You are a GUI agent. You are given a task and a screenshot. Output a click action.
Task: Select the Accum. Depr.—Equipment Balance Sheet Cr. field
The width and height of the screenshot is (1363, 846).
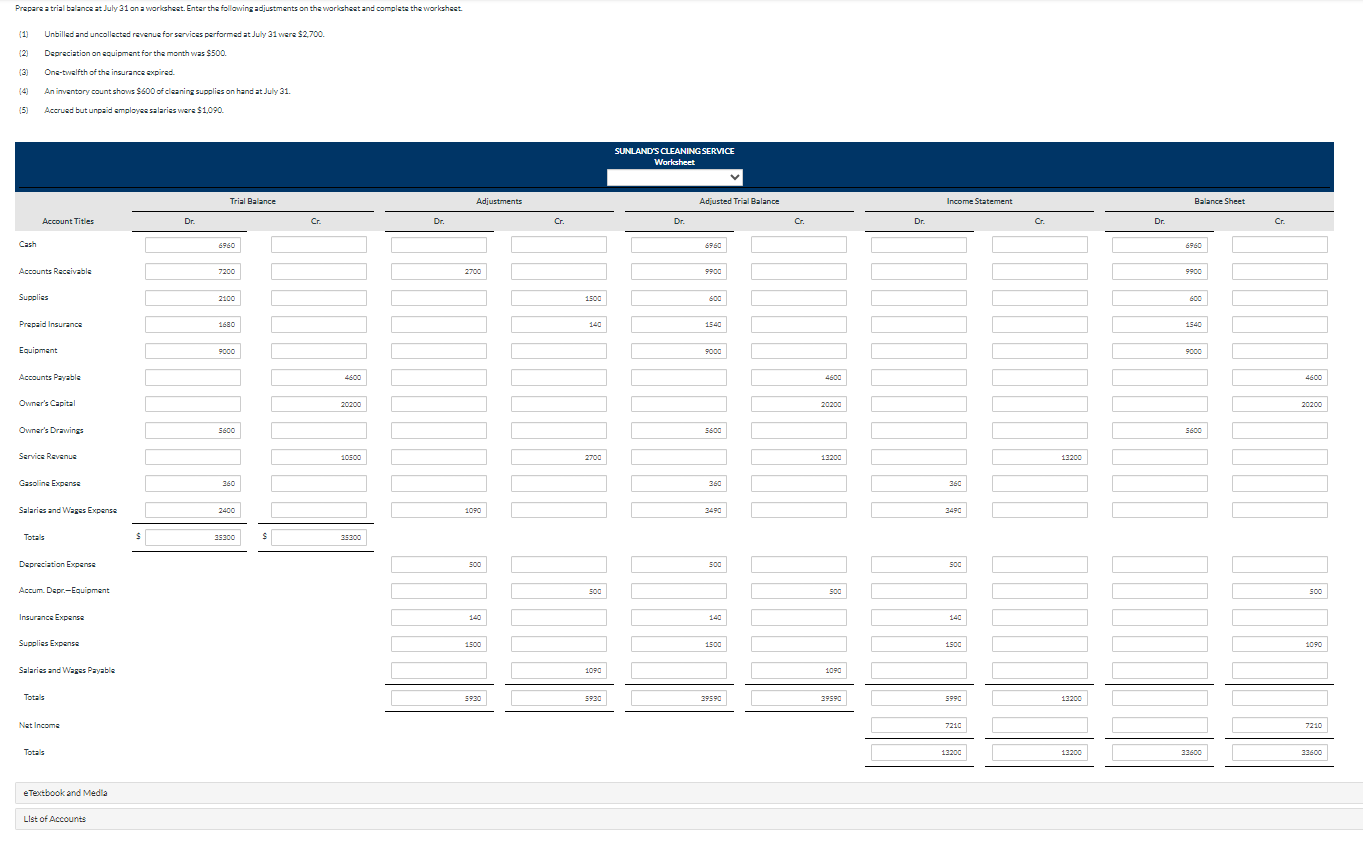1279,590
